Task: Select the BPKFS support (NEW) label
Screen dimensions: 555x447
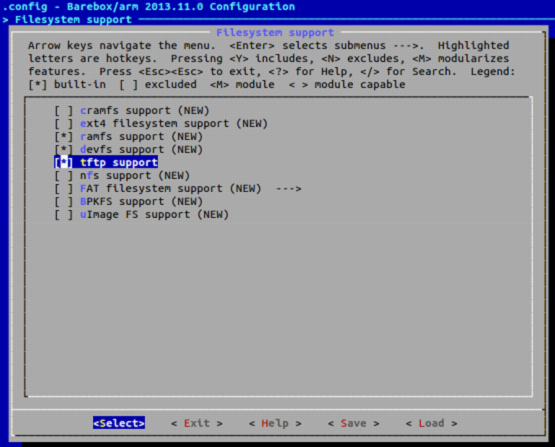Action: (142, 202)
